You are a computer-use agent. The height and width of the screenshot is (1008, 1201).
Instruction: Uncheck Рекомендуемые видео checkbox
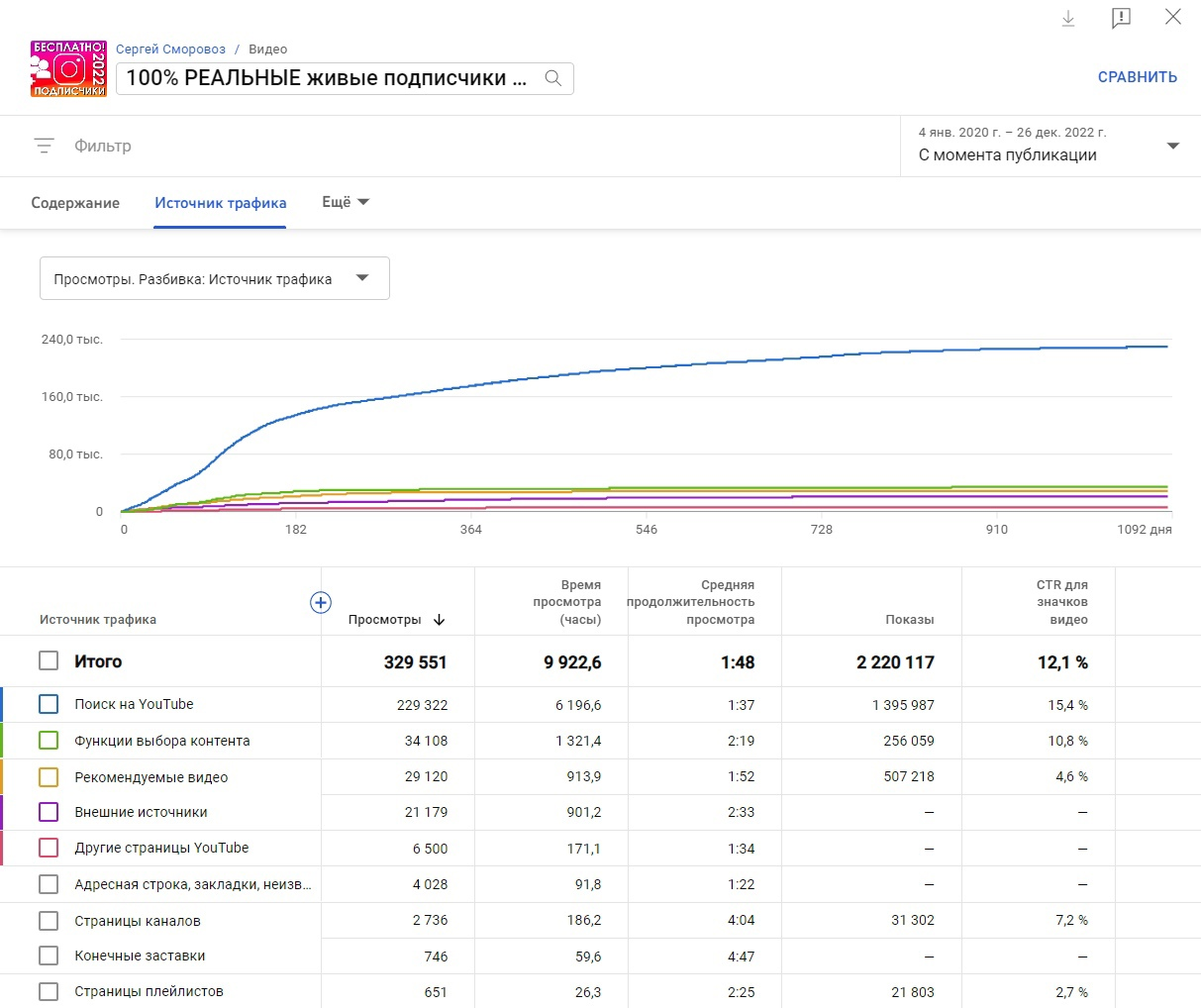(49, 776)
